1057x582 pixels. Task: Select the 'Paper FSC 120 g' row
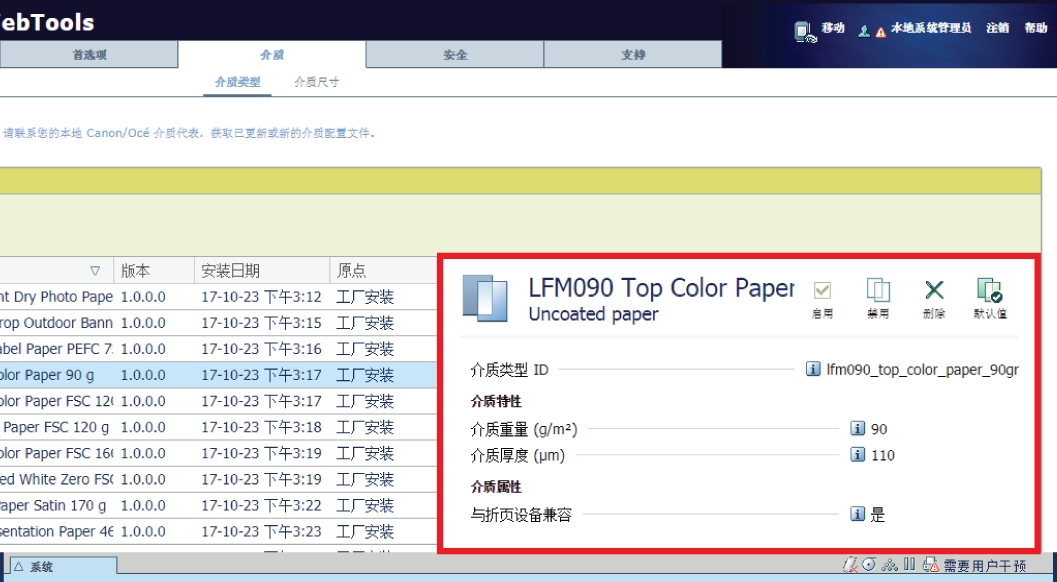pos(218,427)
